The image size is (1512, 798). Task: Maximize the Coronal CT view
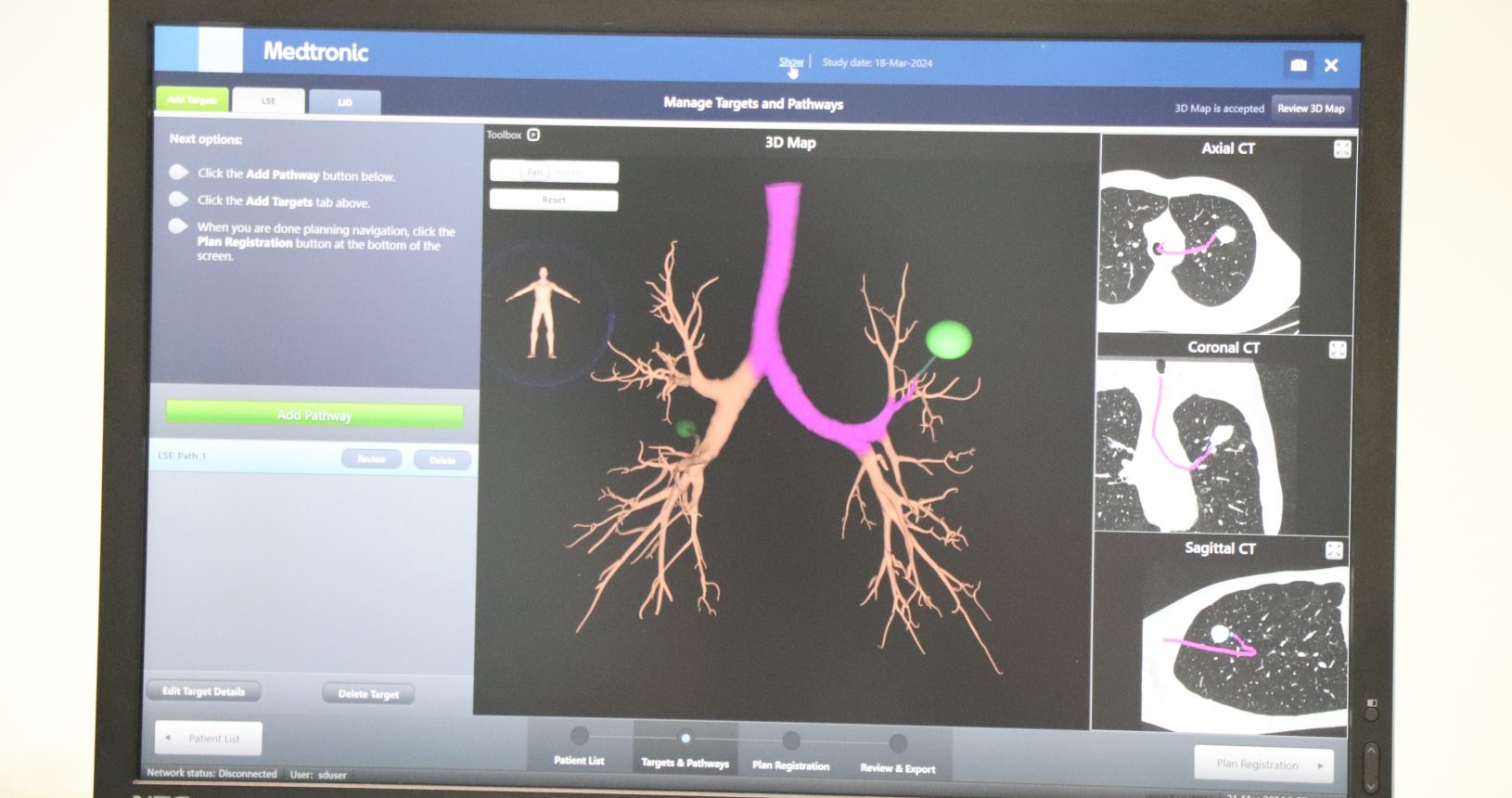point(1337,350)
